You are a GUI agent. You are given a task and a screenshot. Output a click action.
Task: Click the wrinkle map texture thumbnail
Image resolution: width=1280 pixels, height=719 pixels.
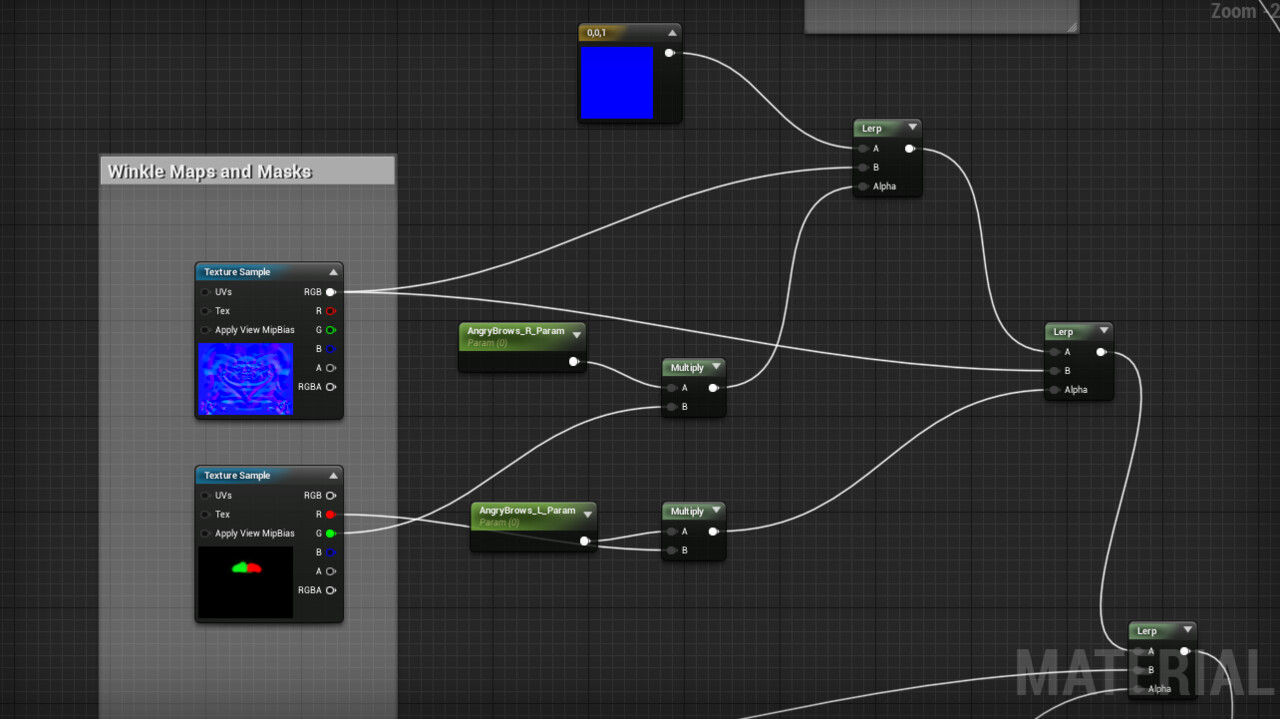pos(245,379)
